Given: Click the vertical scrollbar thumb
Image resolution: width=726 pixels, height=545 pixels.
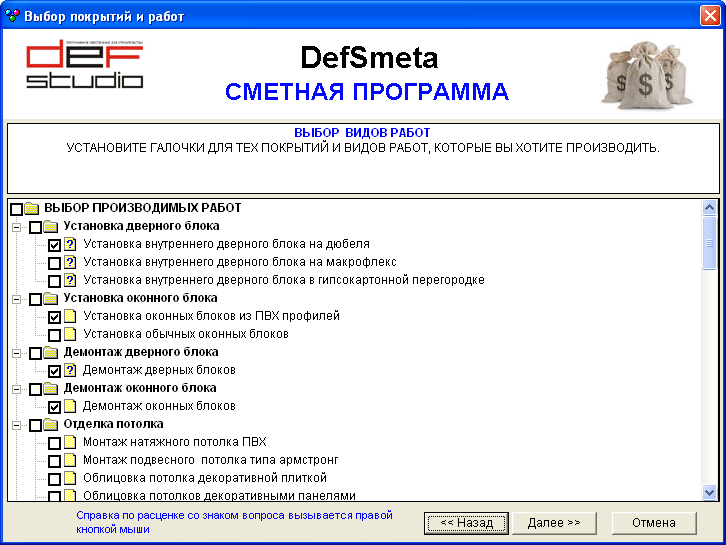Looking at the screenshot, I should click(x=709, y=243).
